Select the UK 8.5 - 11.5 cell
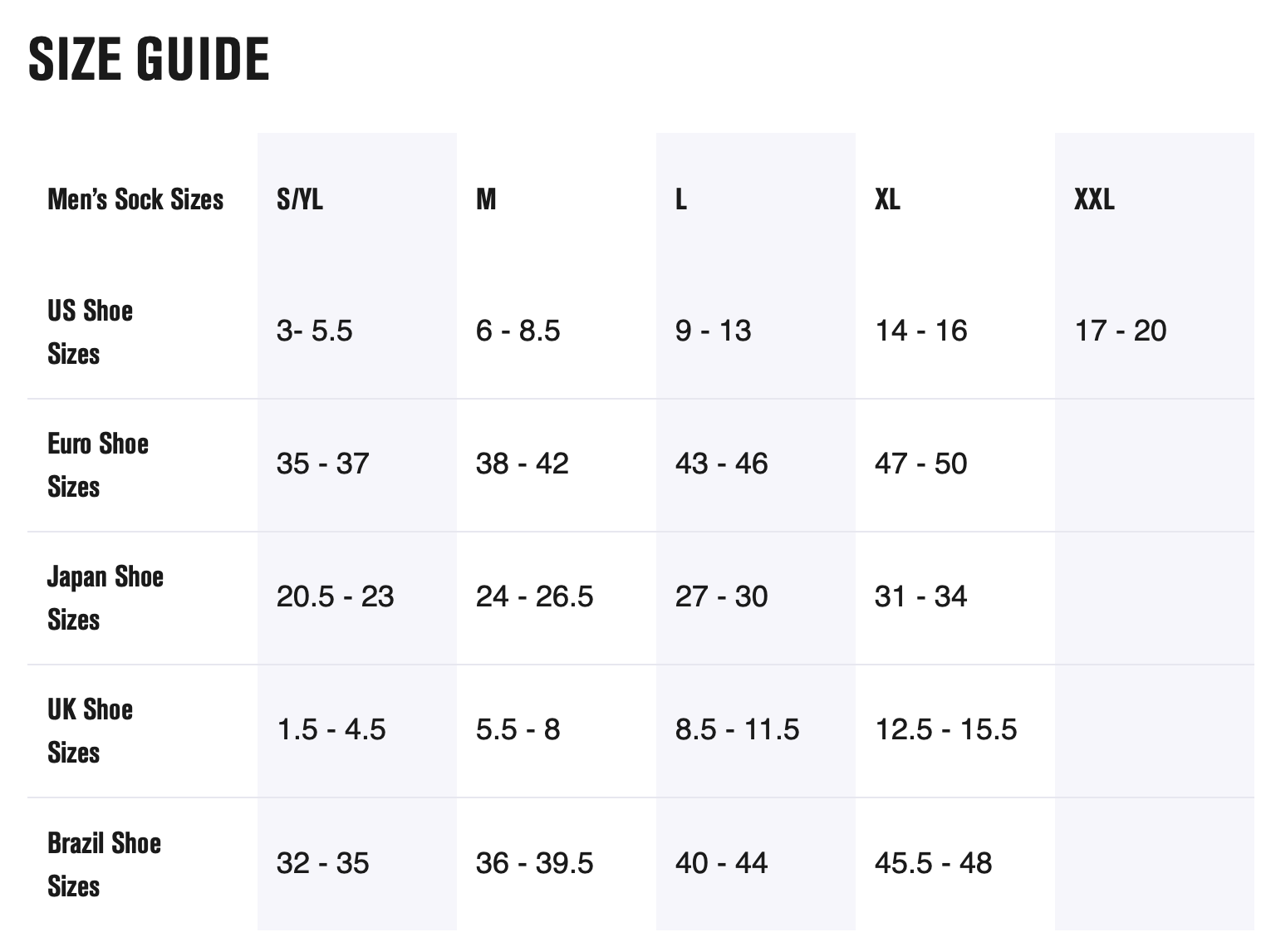Viewport: 1271px width, 952px height. pyautogui.click(x=737, y=729)
